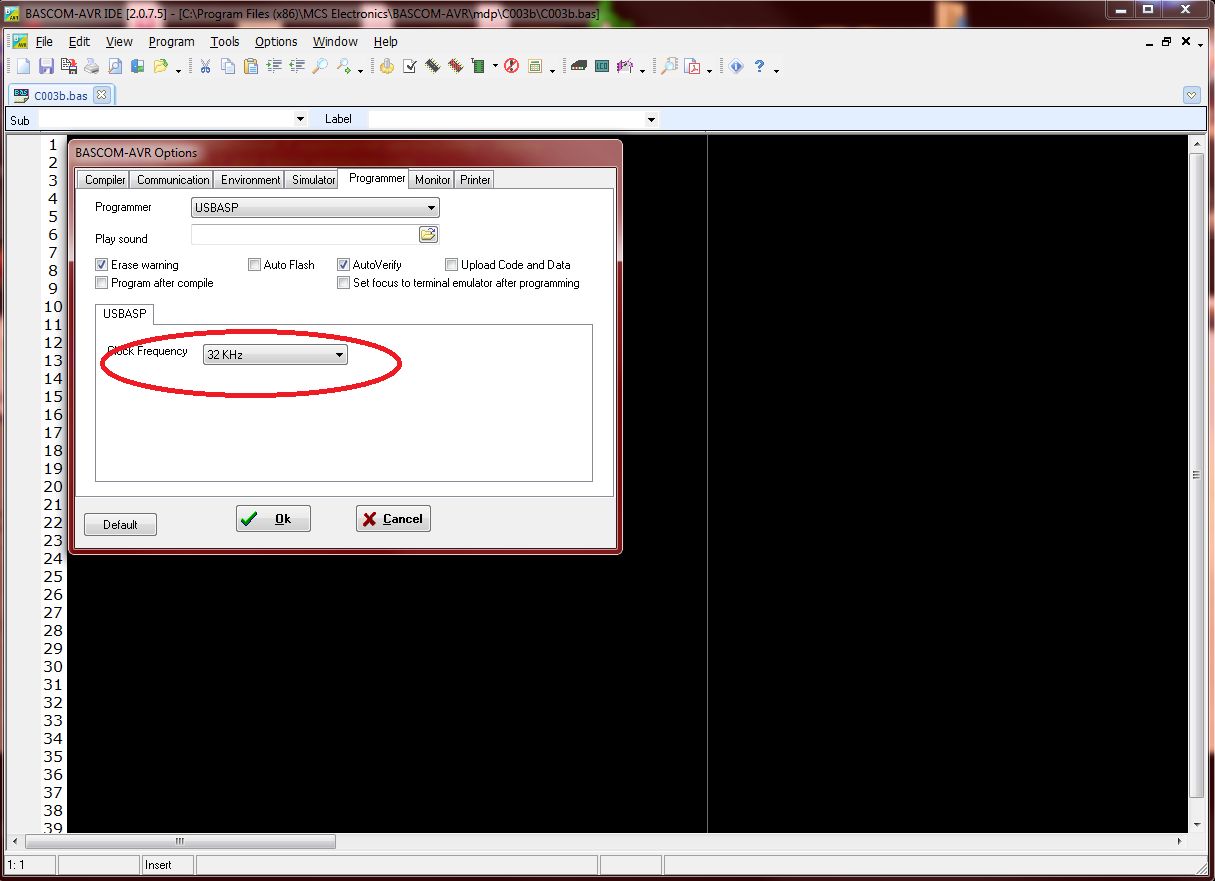Click the PDF viewer toolbar icon

pos(692,66)
